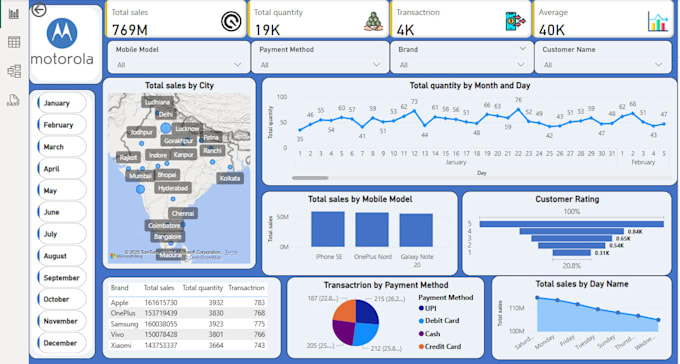Image resolution: width=680 pixels, height=364 pixels.
Task: Click the rating 4 funnel bar
Action: [x=572, y=231]
